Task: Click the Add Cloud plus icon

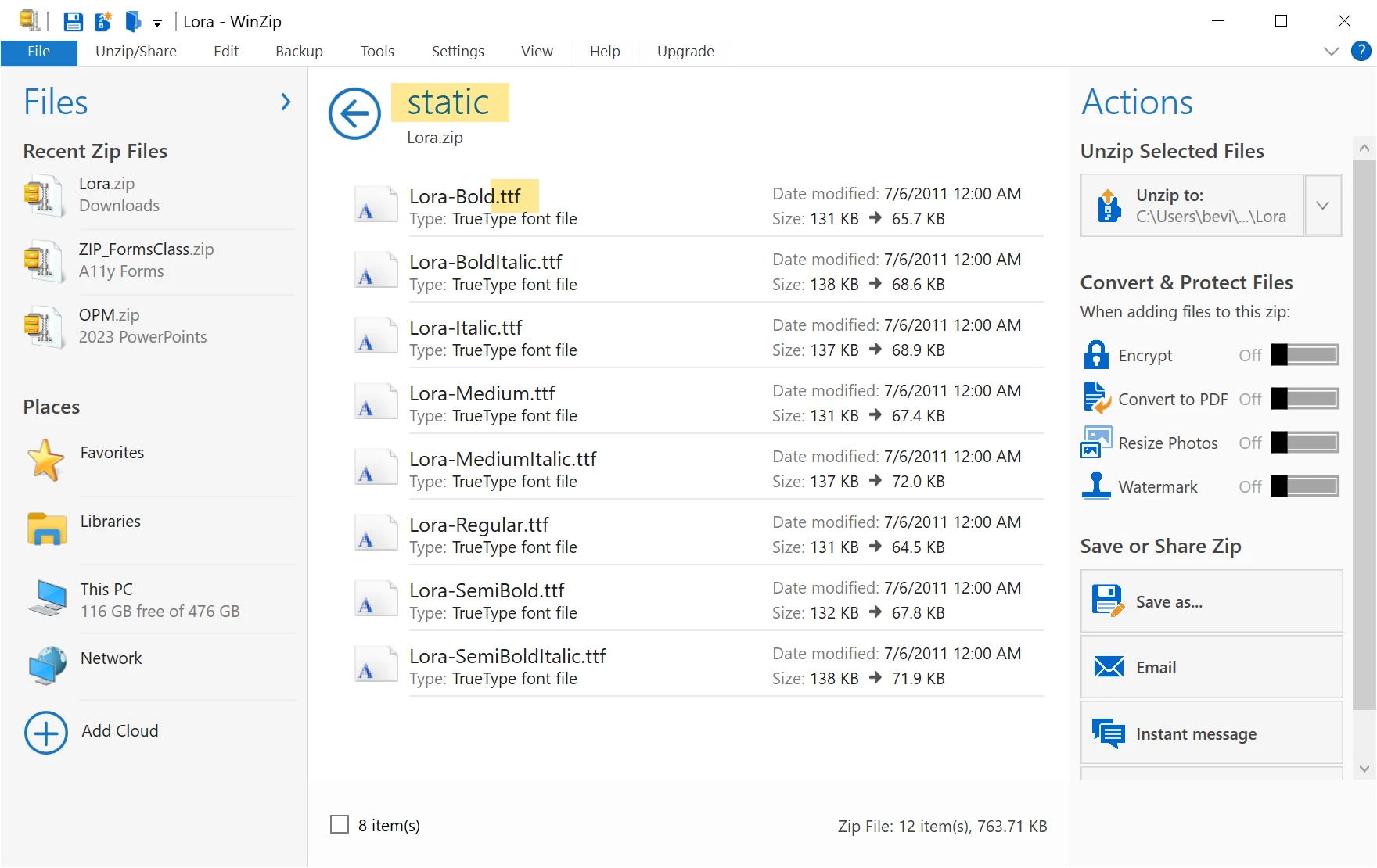Action: click(46, 732)
